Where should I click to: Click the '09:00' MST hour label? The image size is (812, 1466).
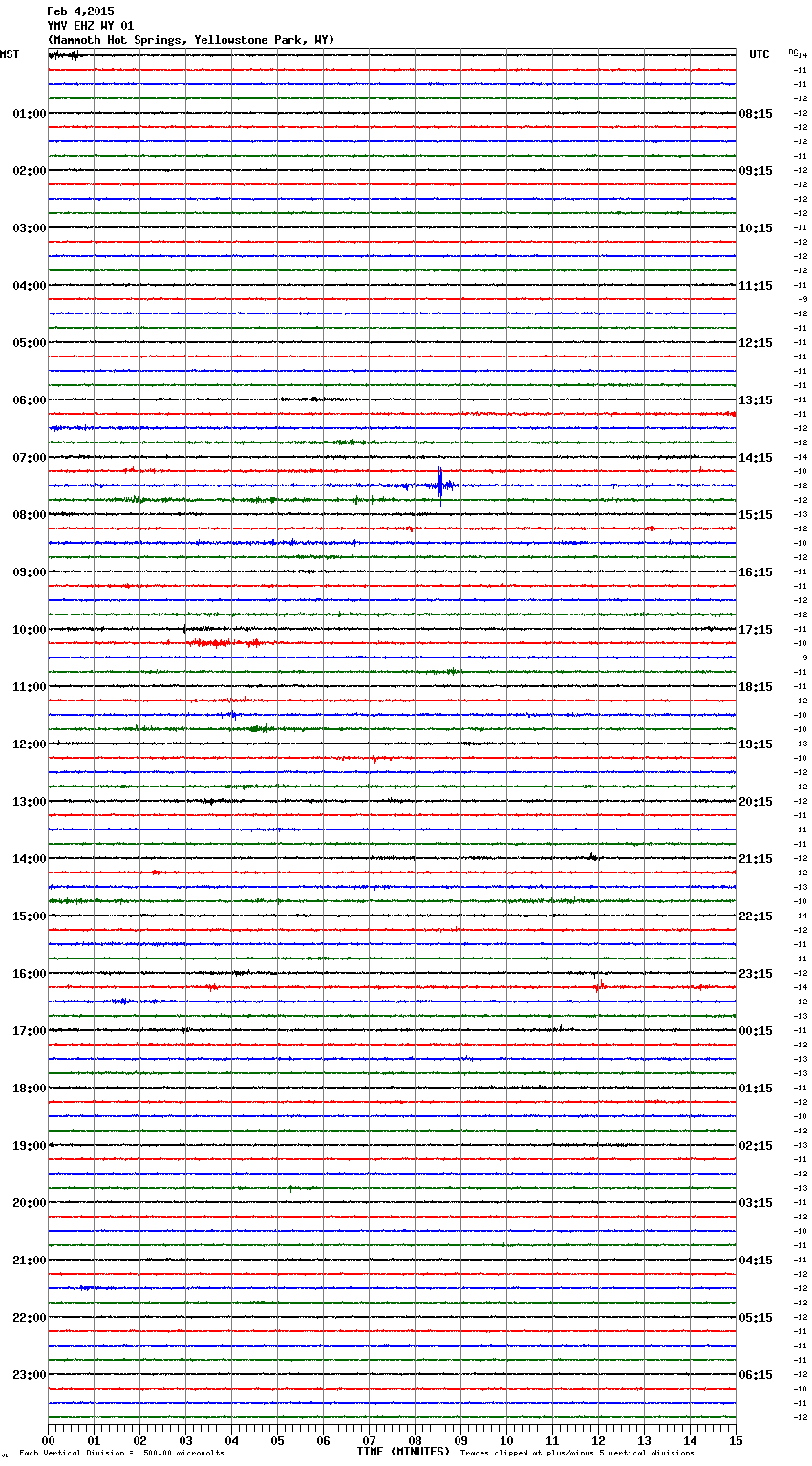(29, 572)
